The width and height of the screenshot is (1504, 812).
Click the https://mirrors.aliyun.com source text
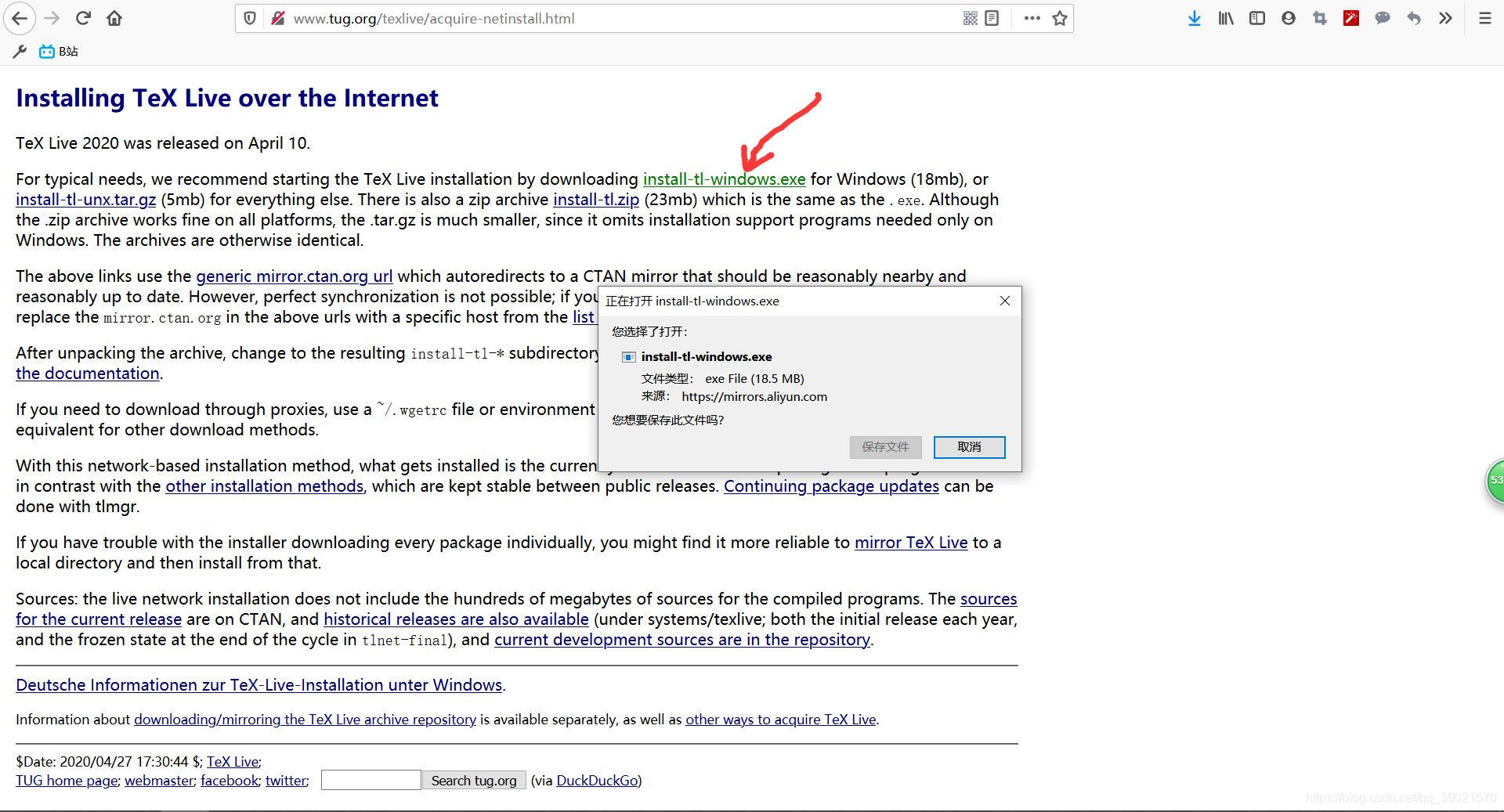pyautogui.click(x=754, y=397)
